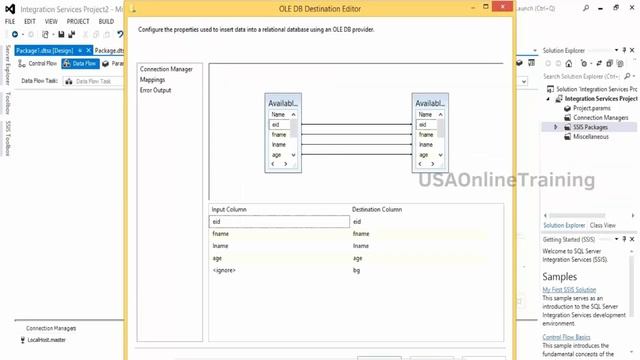Open the My First SSIS Solution link
The height and width of the screenshot is (360, 640).
tap(569, 289)
